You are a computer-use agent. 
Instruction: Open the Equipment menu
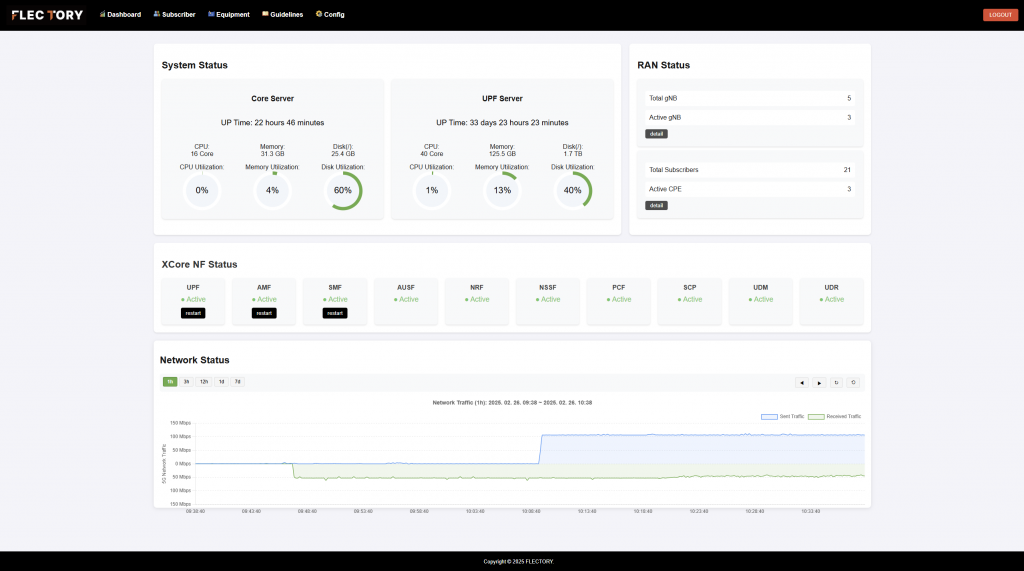229,14
